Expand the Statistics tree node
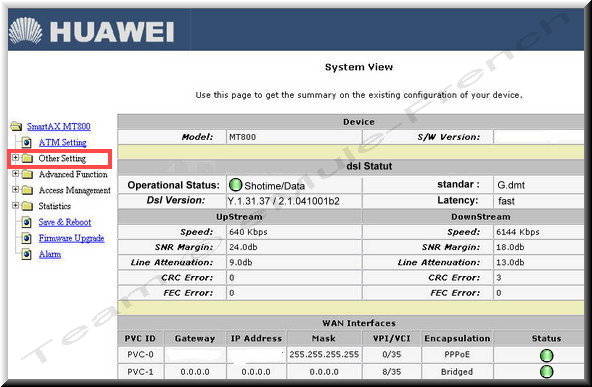Image resolution: width=592 pixels, height=387 pixels. (15, 205)
